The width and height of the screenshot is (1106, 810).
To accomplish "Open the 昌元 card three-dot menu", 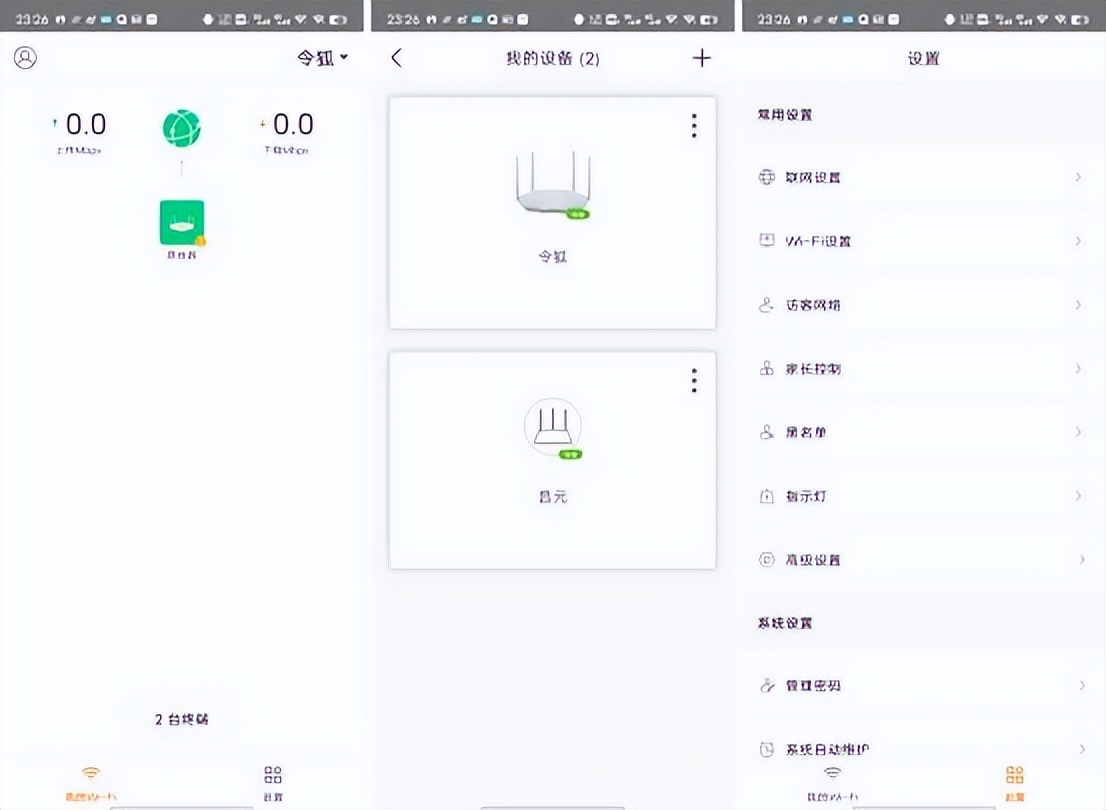I will 693,381.
